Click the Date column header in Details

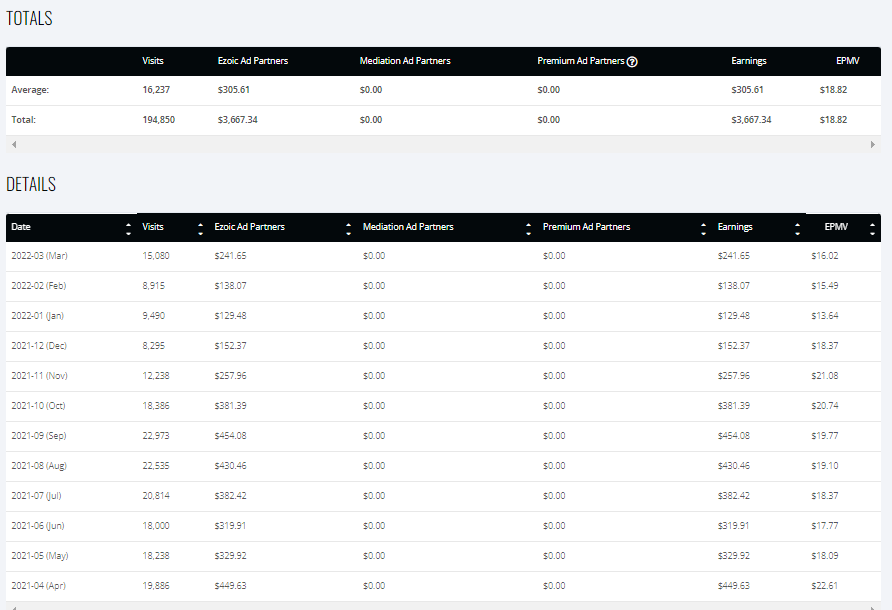point(21,226)
